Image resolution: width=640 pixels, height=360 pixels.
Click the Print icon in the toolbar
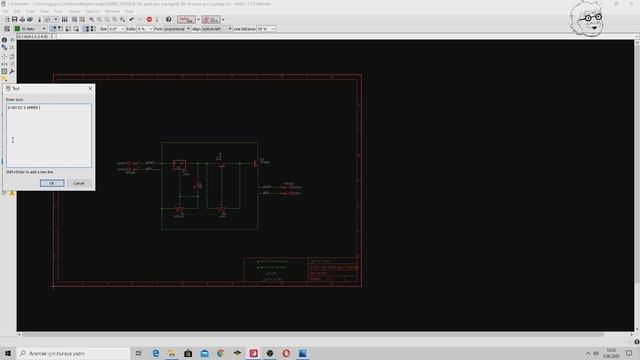click(x=22, y=19)
